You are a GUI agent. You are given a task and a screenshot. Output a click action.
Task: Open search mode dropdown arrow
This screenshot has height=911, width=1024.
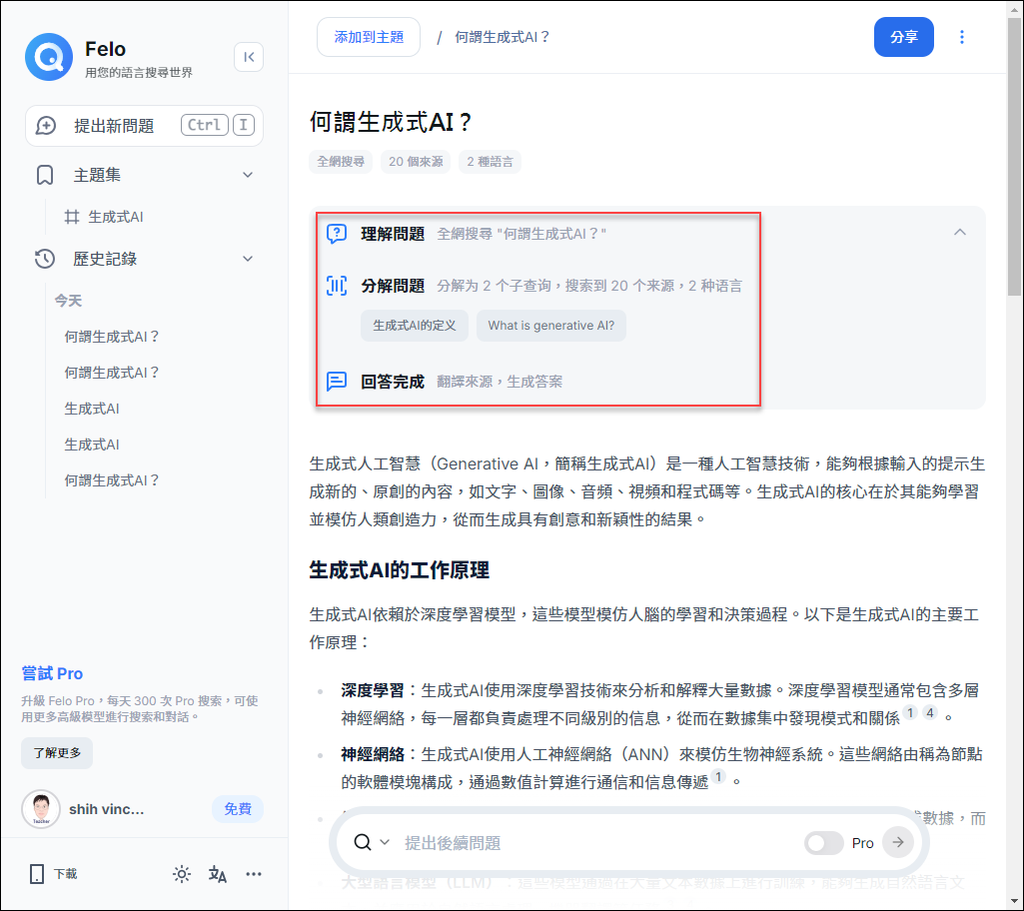[384, 842]
